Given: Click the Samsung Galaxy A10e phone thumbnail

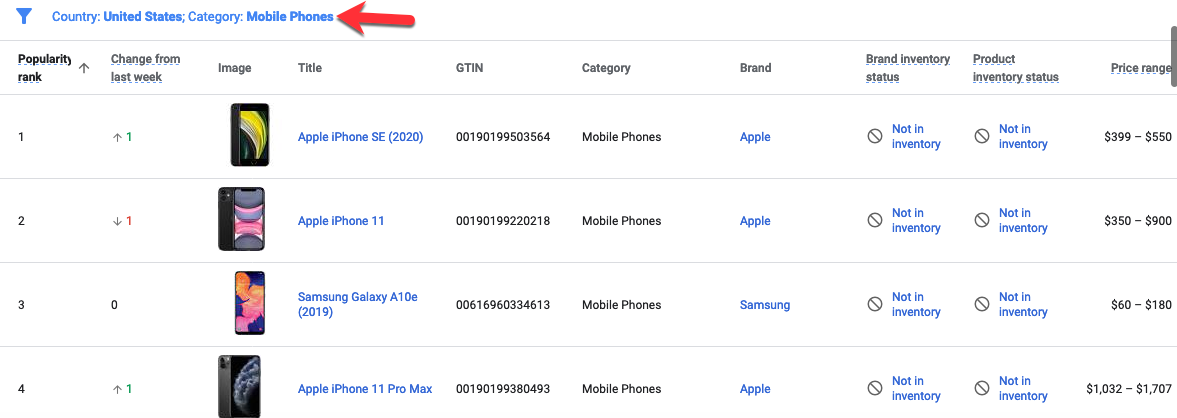Looking at the screenshot, I should click(249, 303).
